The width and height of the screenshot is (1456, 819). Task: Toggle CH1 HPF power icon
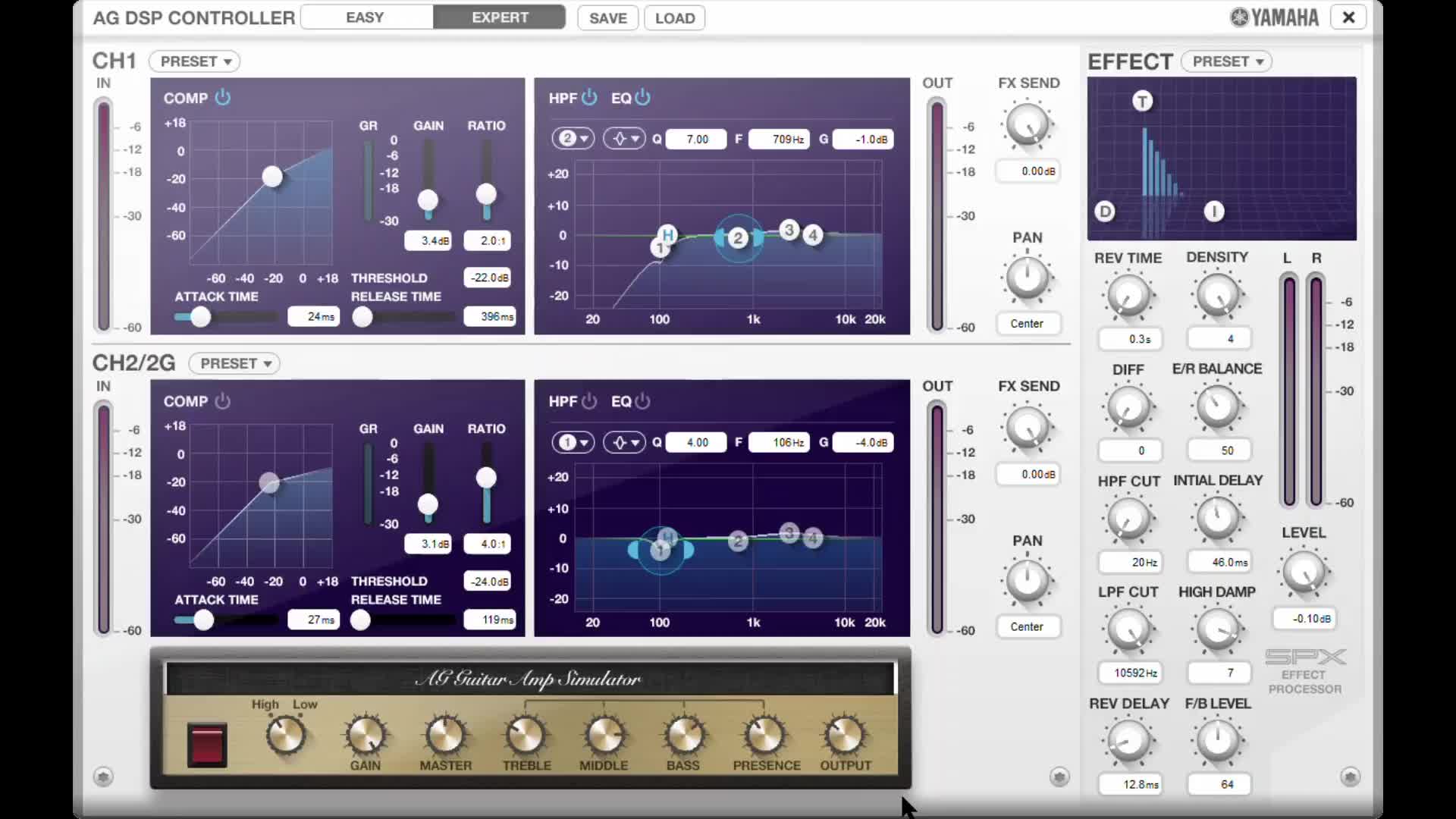pos(589,97)
